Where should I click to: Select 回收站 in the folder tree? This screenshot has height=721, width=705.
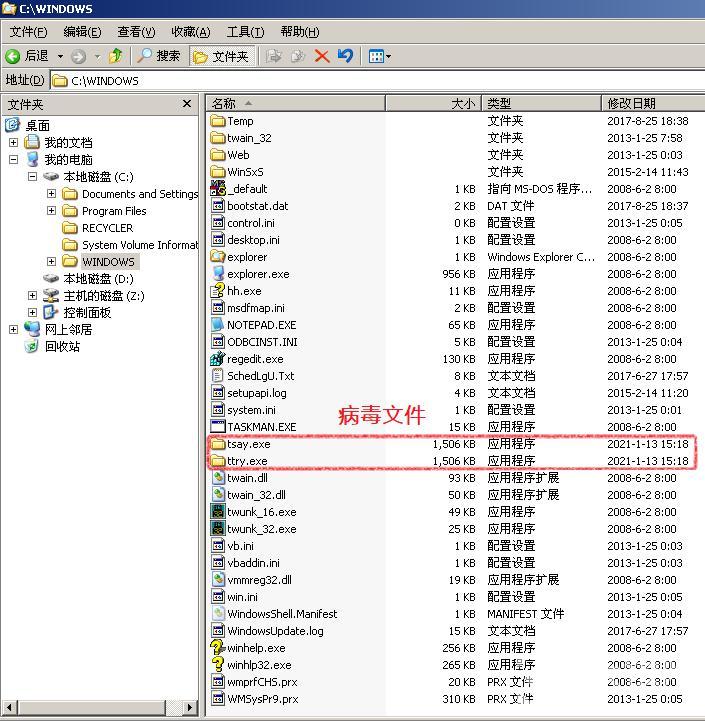(62, 347)
